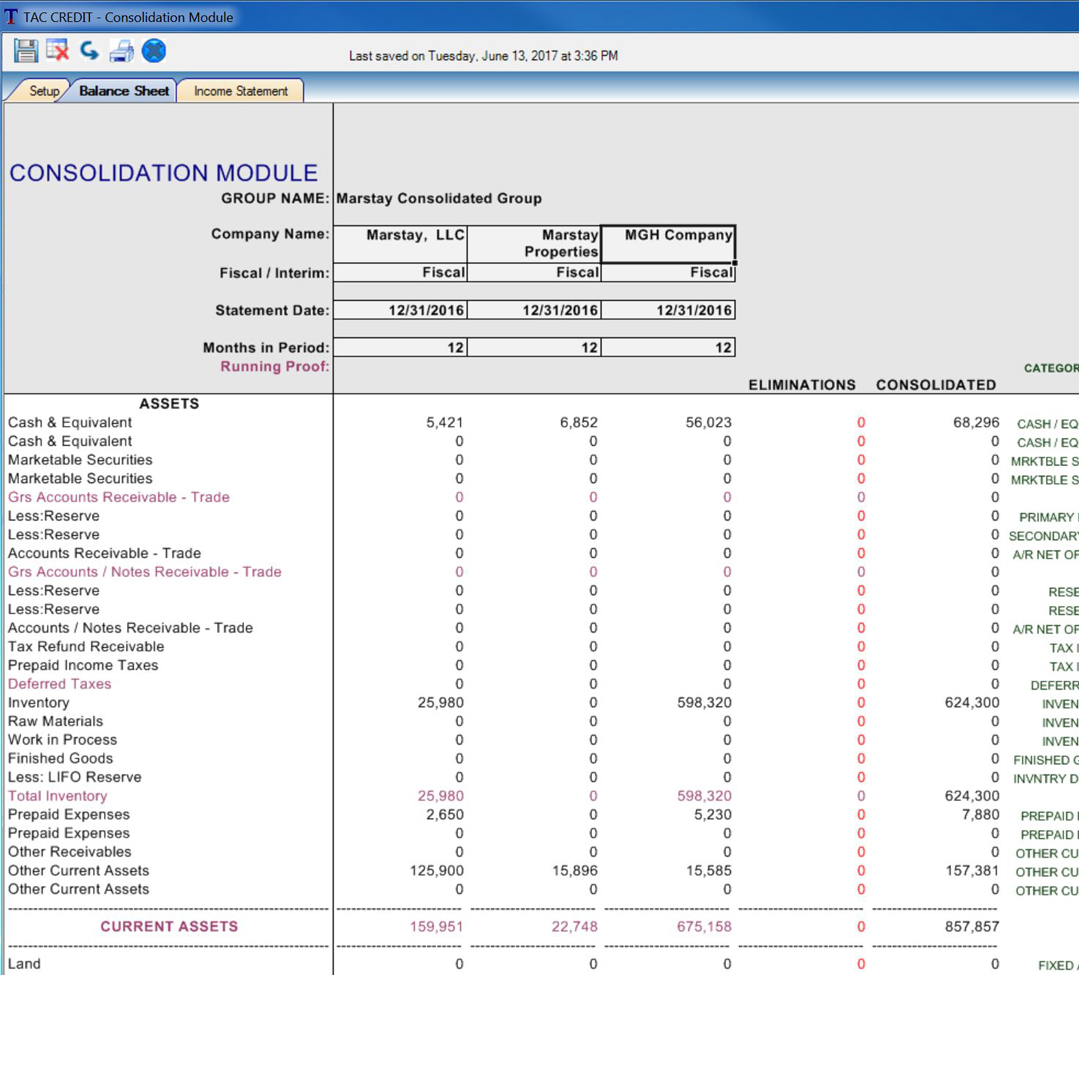This screenshot has height=1083, width=1079.
Task: Select the prepaid expenses value 2,650
Action: click(x=445, y=814)
